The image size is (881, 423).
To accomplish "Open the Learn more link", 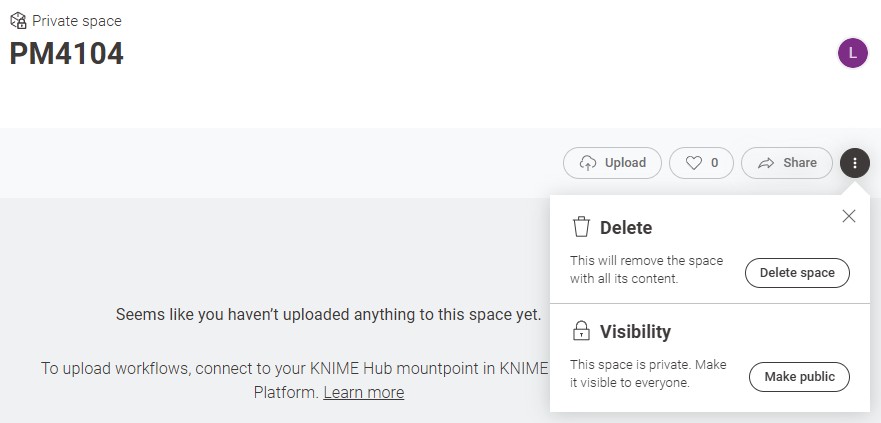I will tap(363, 392).
